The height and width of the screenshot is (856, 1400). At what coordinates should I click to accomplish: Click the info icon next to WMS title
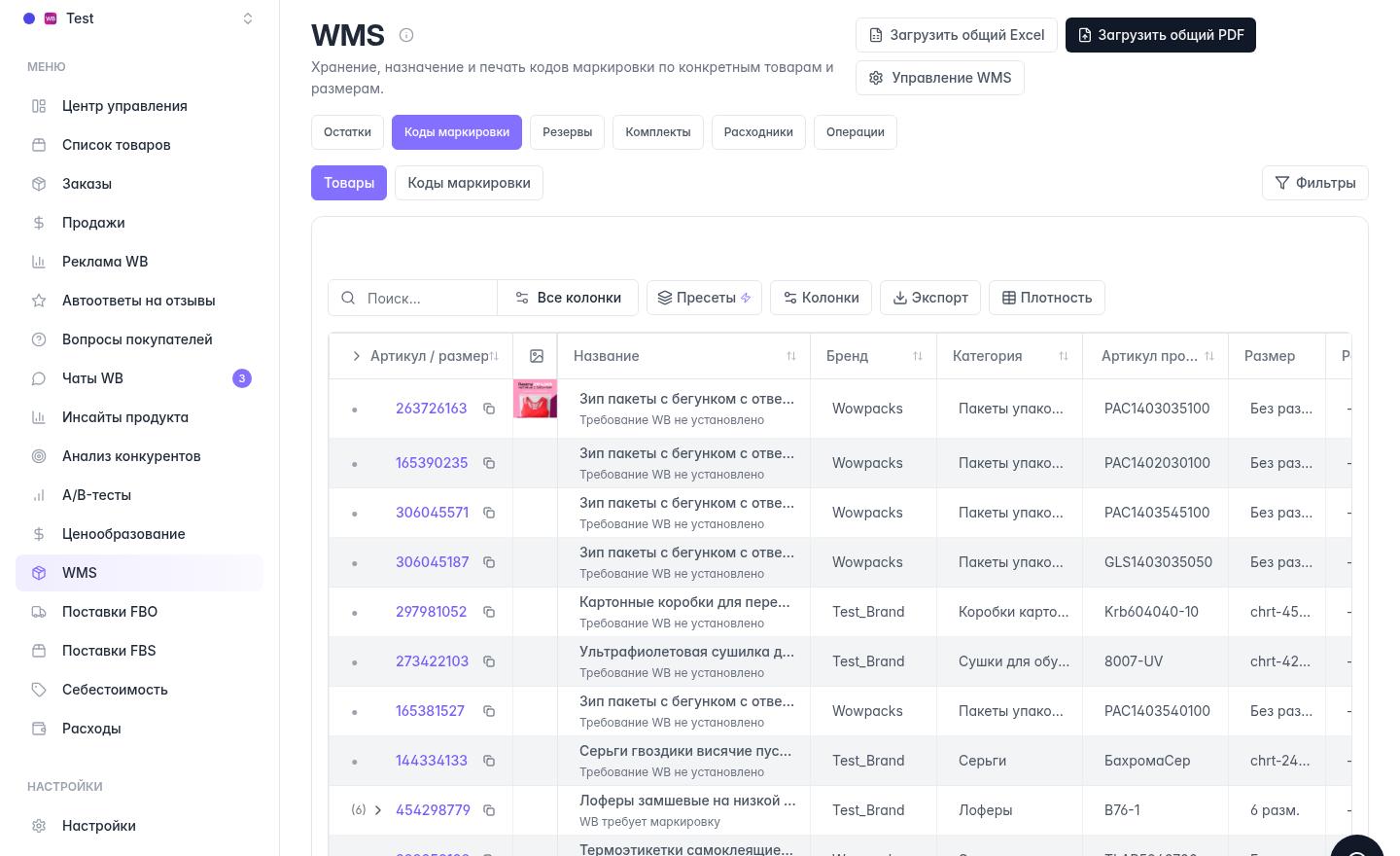point(406,35)
